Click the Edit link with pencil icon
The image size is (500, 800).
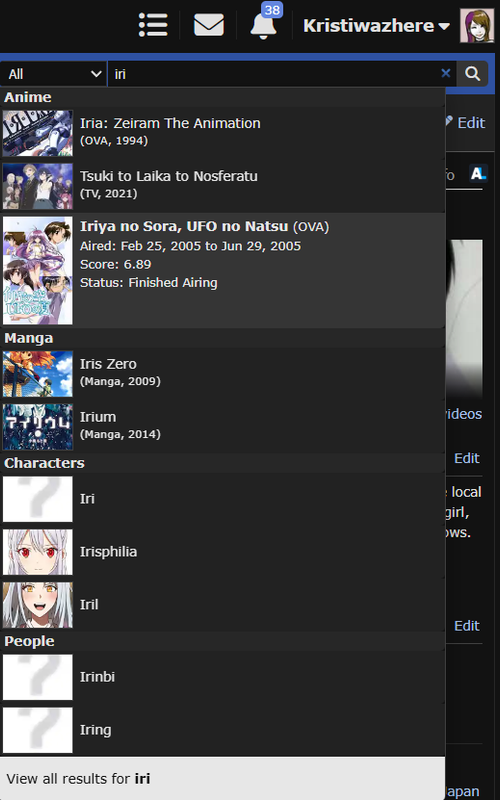465,123
